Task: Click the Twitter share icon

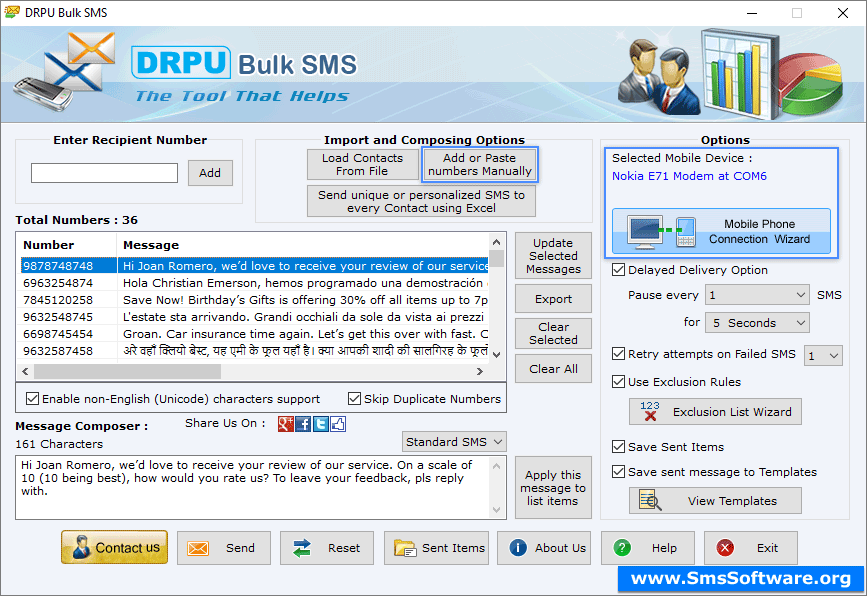Action: pos(321,424)
